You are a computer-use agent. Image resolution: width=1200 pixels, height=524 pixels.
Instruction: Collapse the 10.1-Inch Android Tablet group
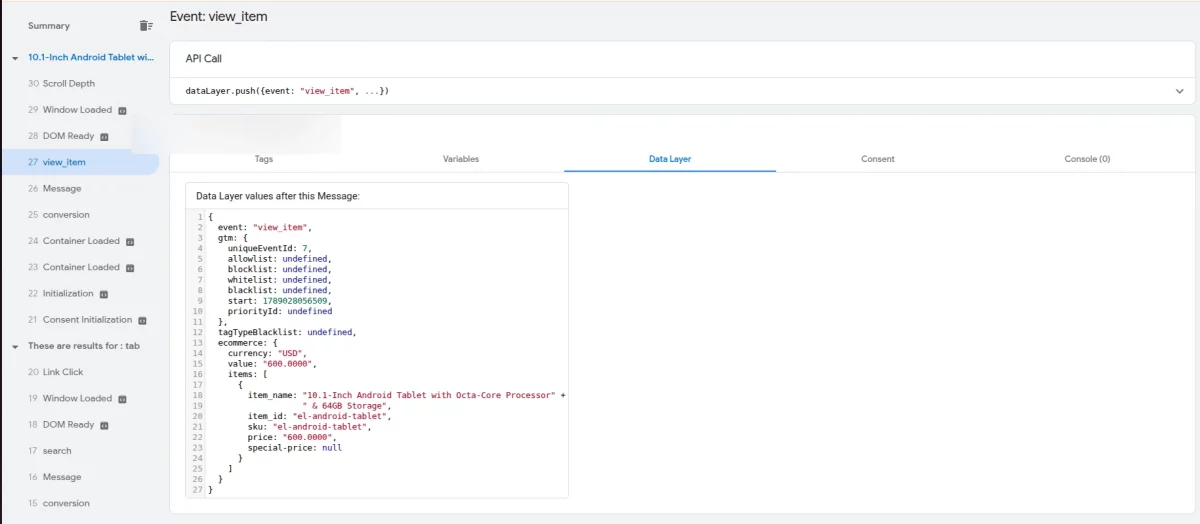(15, 58)
